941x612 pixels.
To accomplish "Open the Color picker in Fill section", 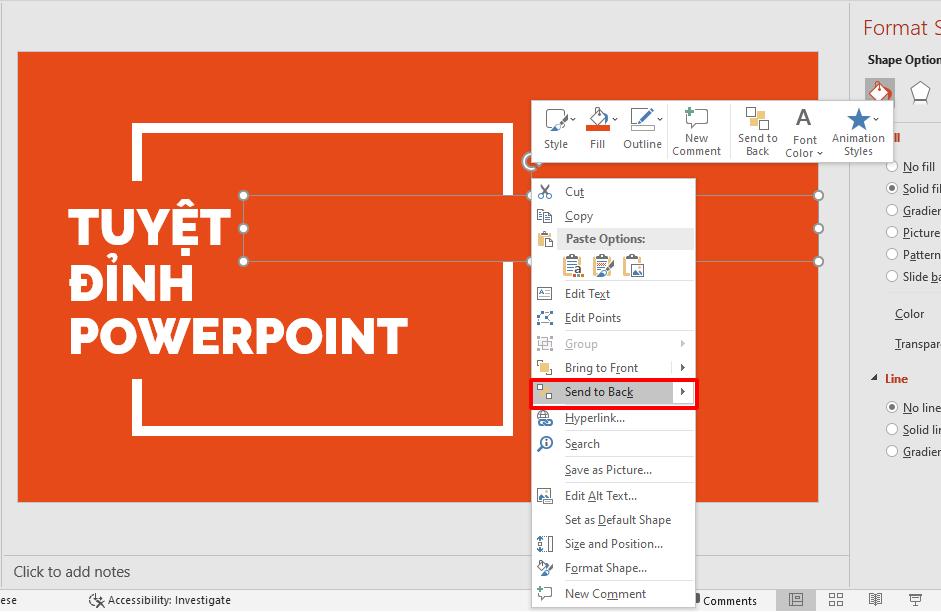I will point(910,313).
